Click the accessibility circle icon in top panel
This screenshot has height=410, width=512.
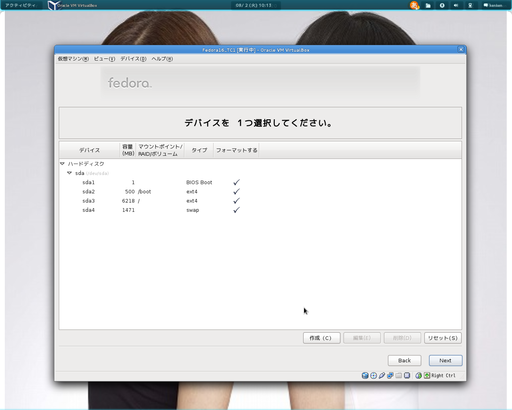pyautogui.click(x=442, y=5)
